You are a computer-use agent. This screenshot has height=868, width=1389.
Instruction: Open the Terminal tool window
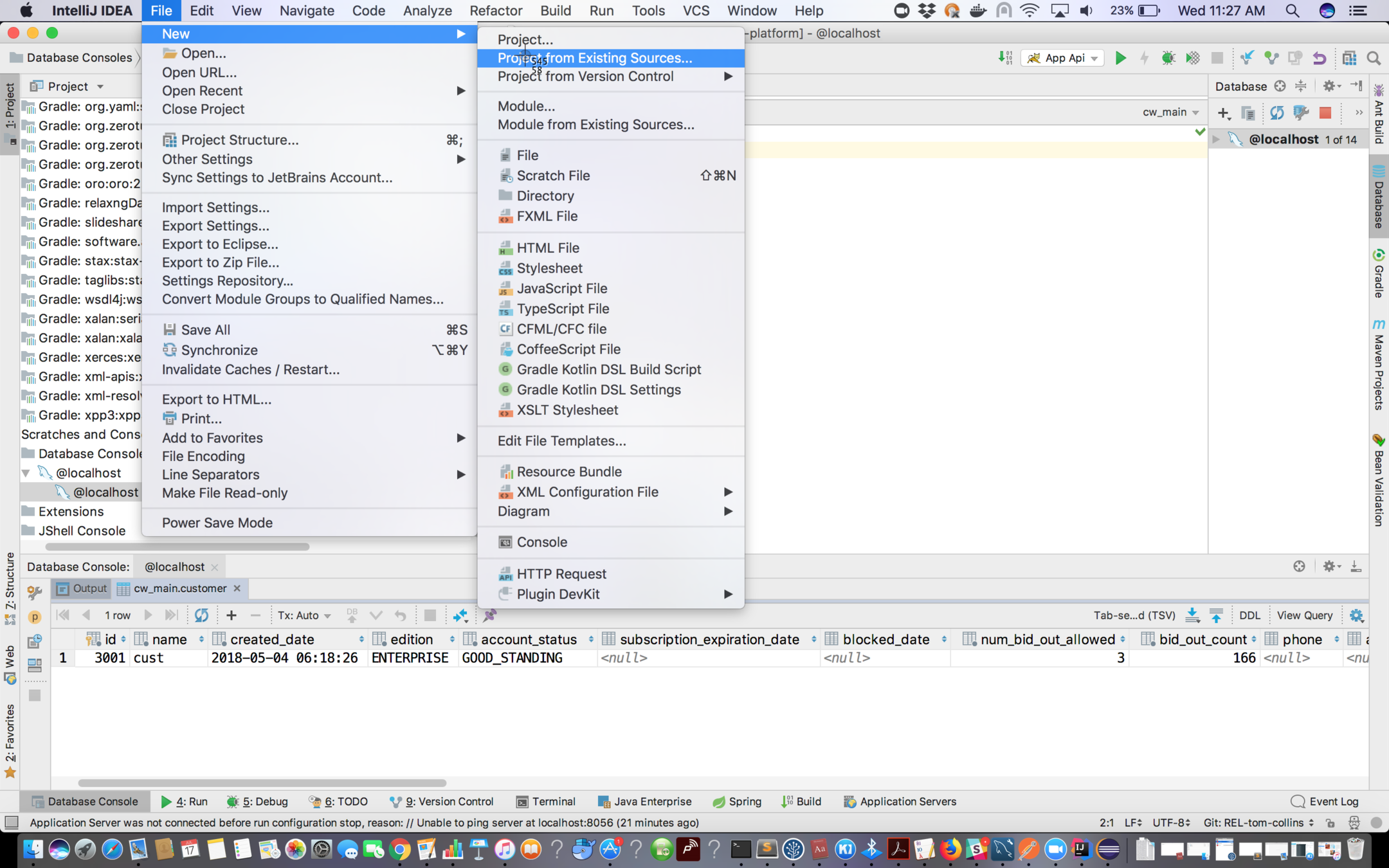click(x=545, y=801)
